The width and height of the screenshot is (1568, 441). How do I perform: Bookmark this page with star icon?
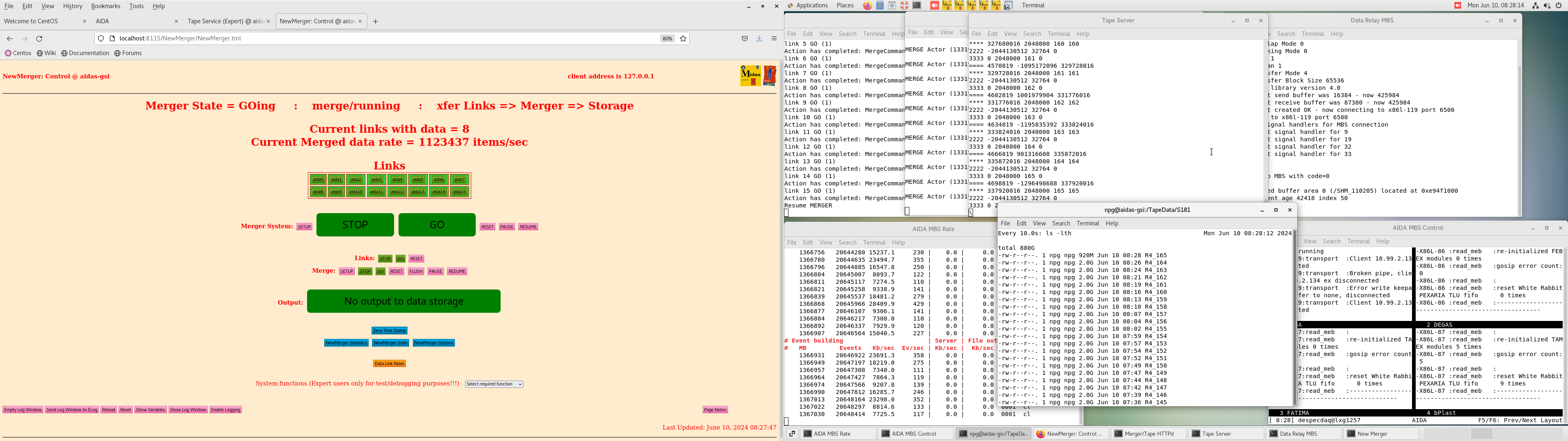683,39
